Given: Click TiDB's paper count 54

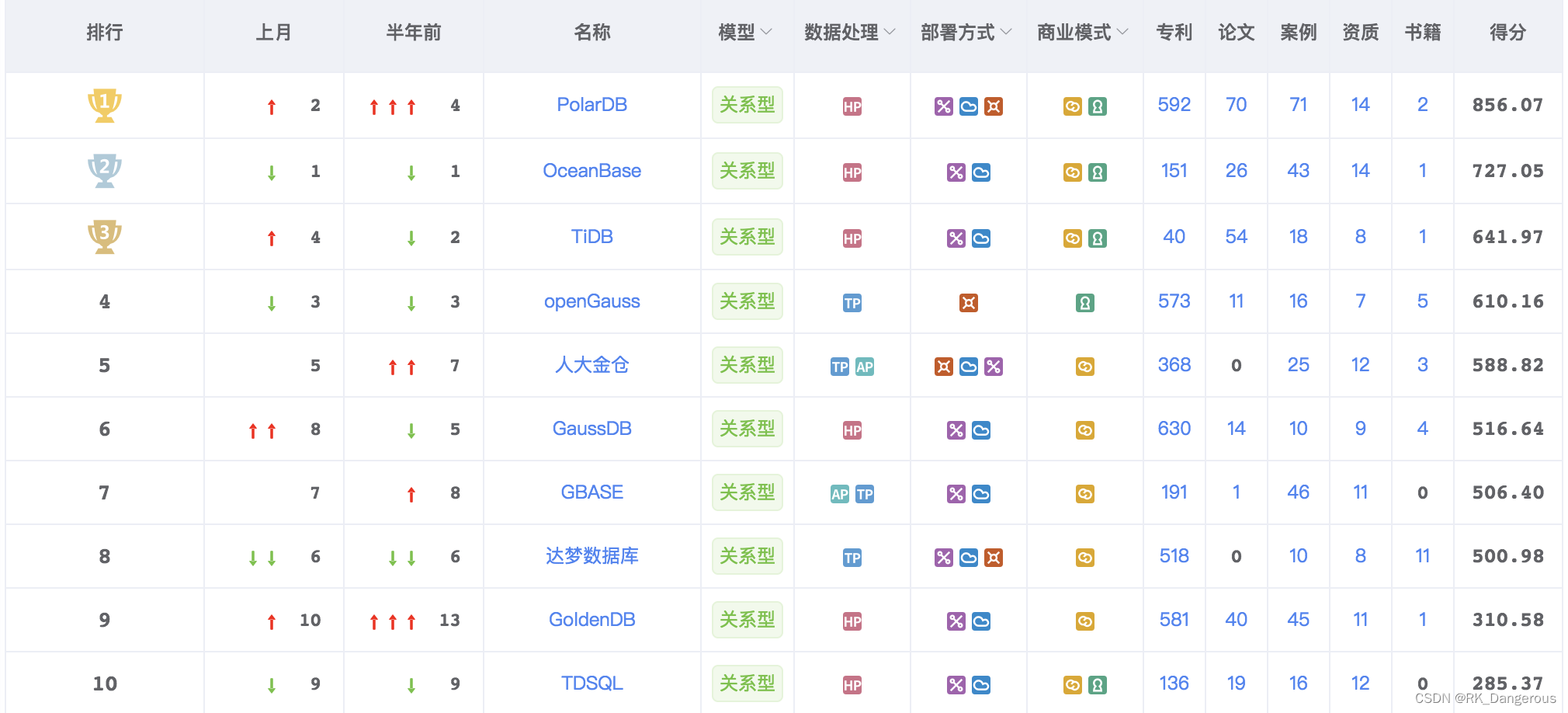Looking at the screenshot, I should [x=1237, y=237].
